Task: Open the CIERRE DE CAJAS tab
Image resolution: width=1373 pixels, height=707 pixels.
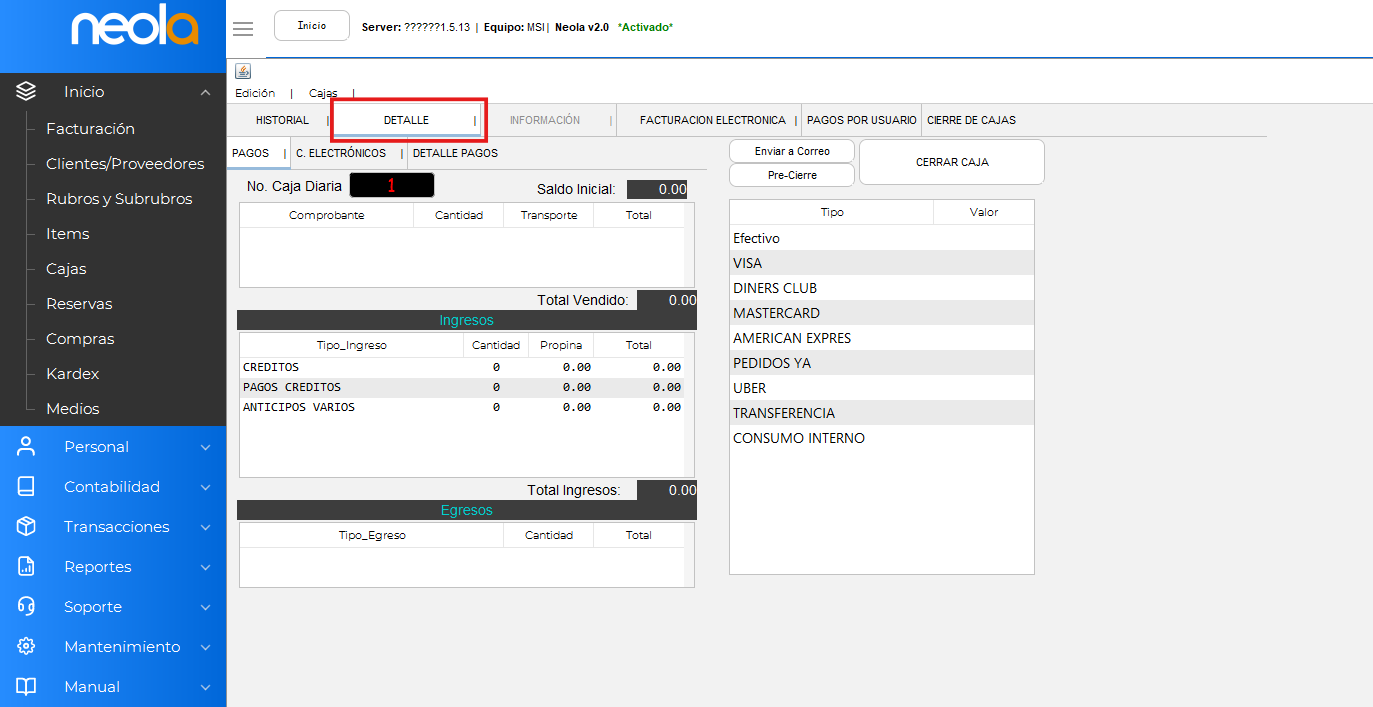Action: (x=971, y=120)
